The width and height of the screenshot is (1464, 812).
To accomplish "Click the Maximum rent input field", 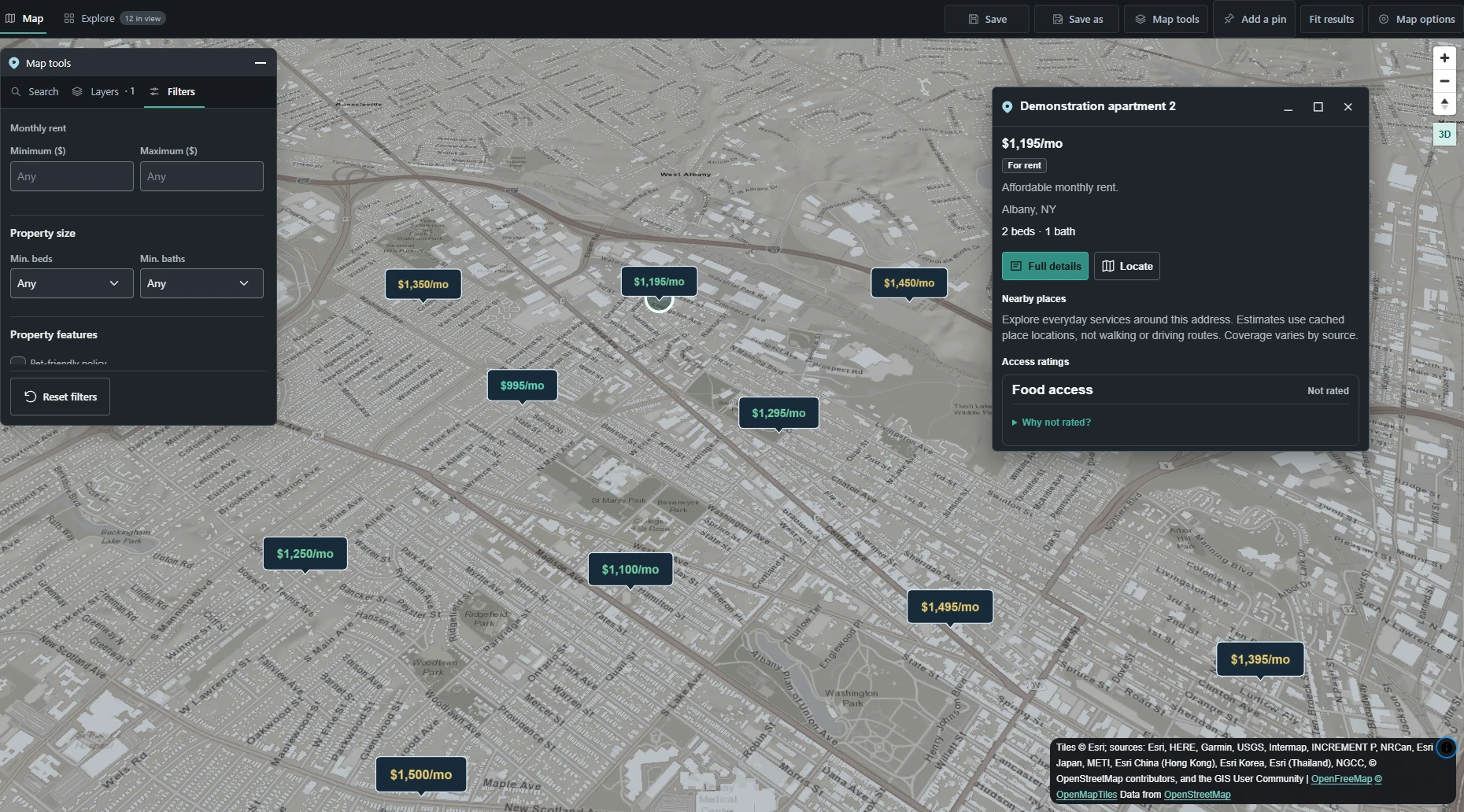I will pos(201,176).
